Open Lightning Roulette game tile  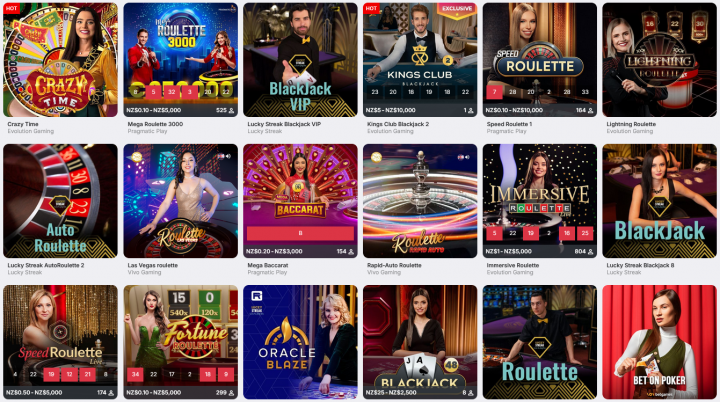(x=659, y=60)
